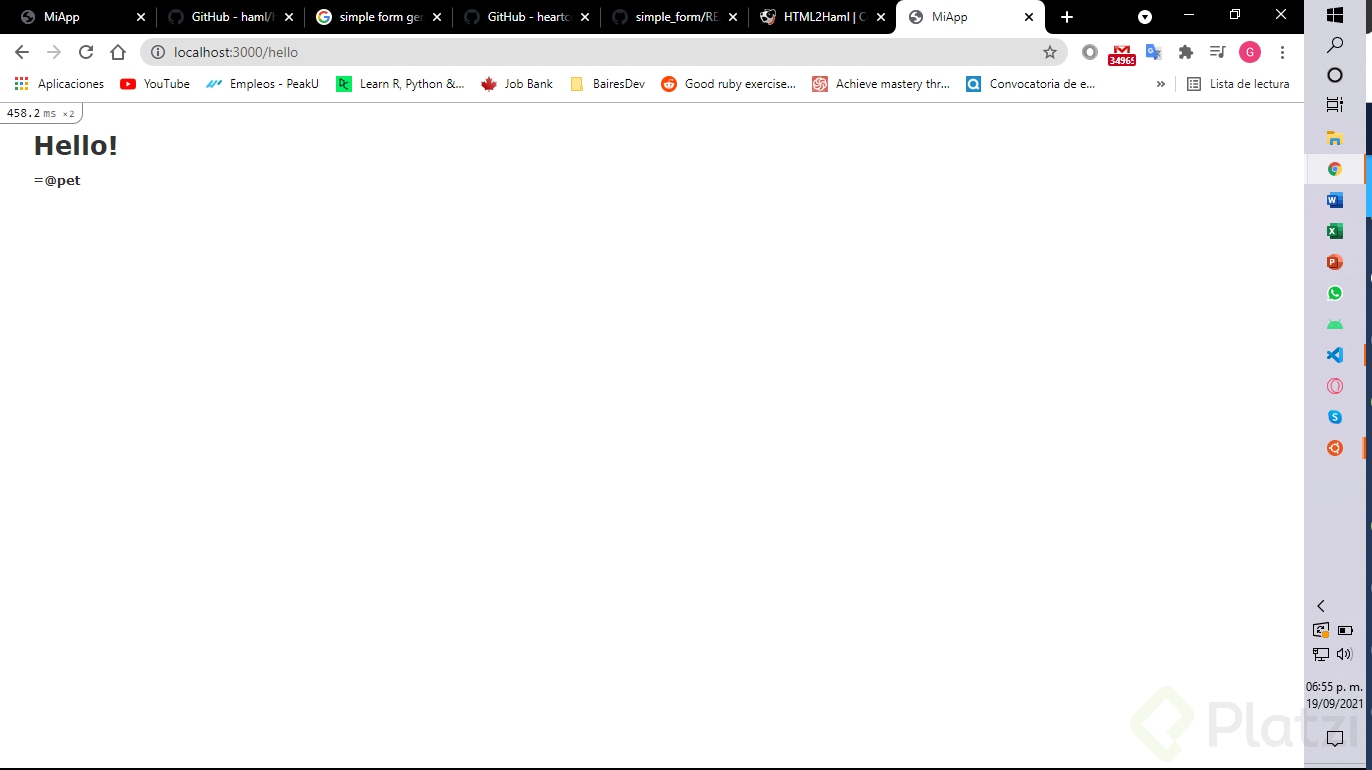The width and height of the screenshot is (1372, 770).
Task: Open WhatsApp from the taskbar
Action: click(1334, 293)
